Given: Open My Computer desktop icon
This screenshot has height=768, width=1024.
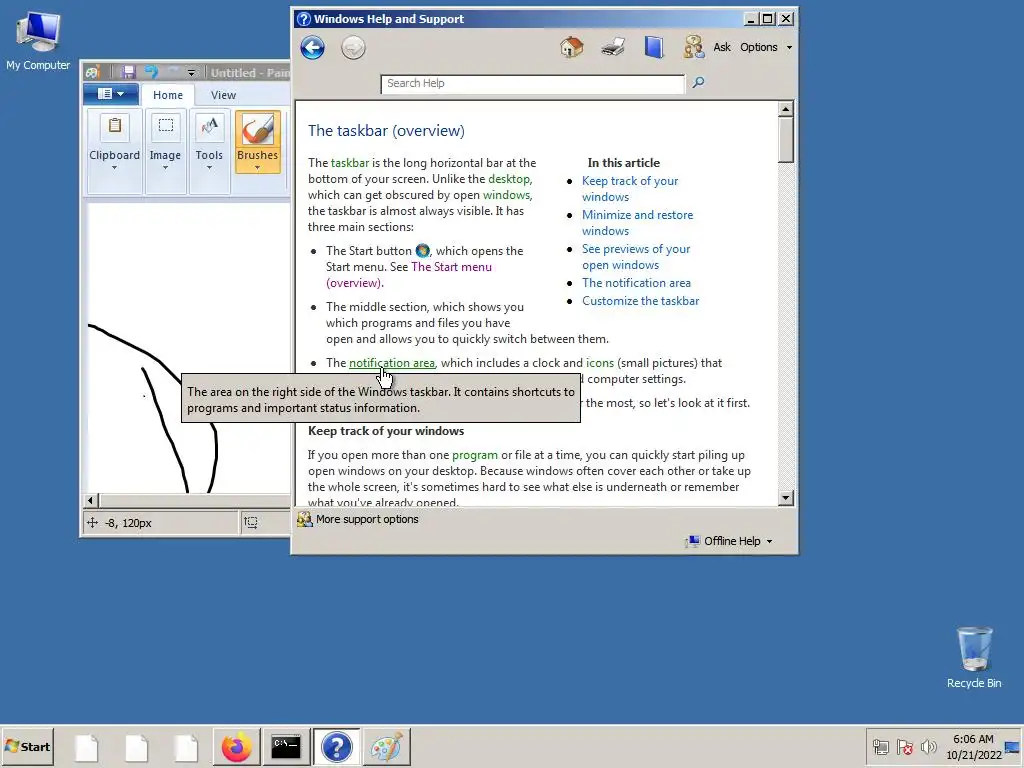Looking at the screenshot, I should click(x=38, y=40).
